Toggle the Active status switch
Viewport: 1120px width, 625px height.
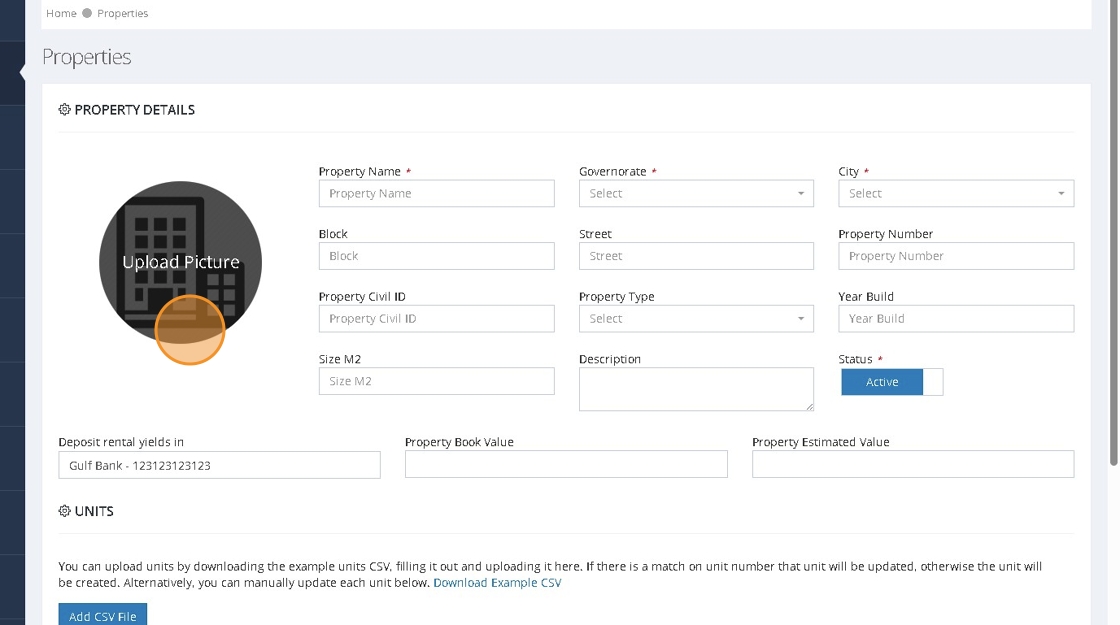point(891,382)
